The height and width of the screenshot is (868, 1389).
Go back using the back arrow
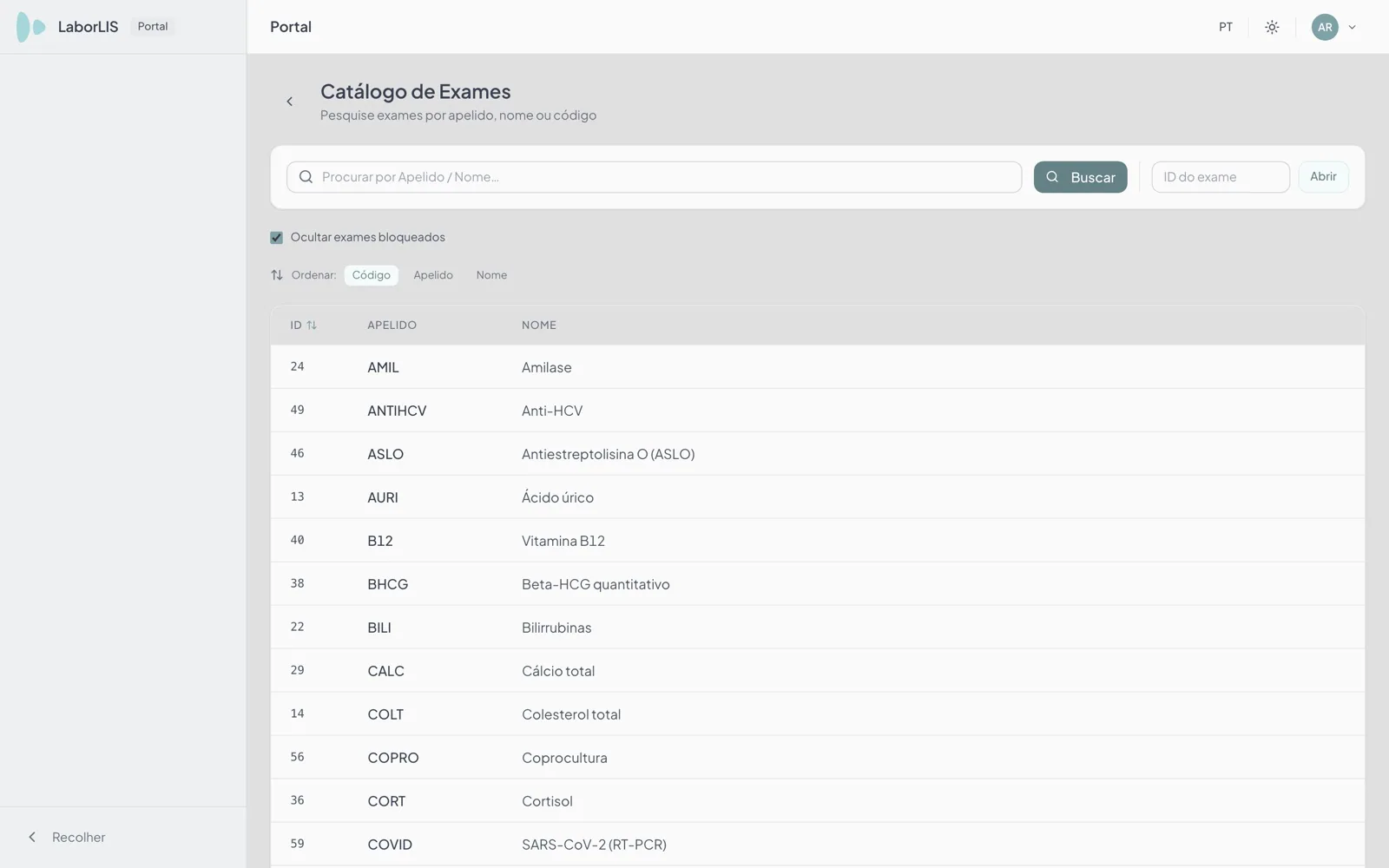coord(290,102)
